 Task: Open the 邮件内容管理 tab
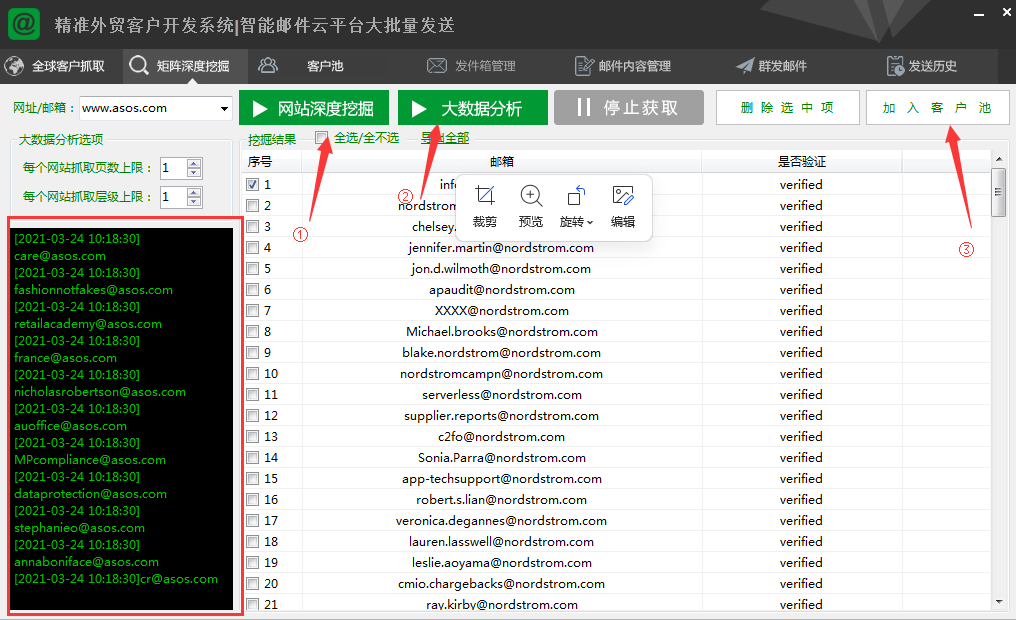623,66
